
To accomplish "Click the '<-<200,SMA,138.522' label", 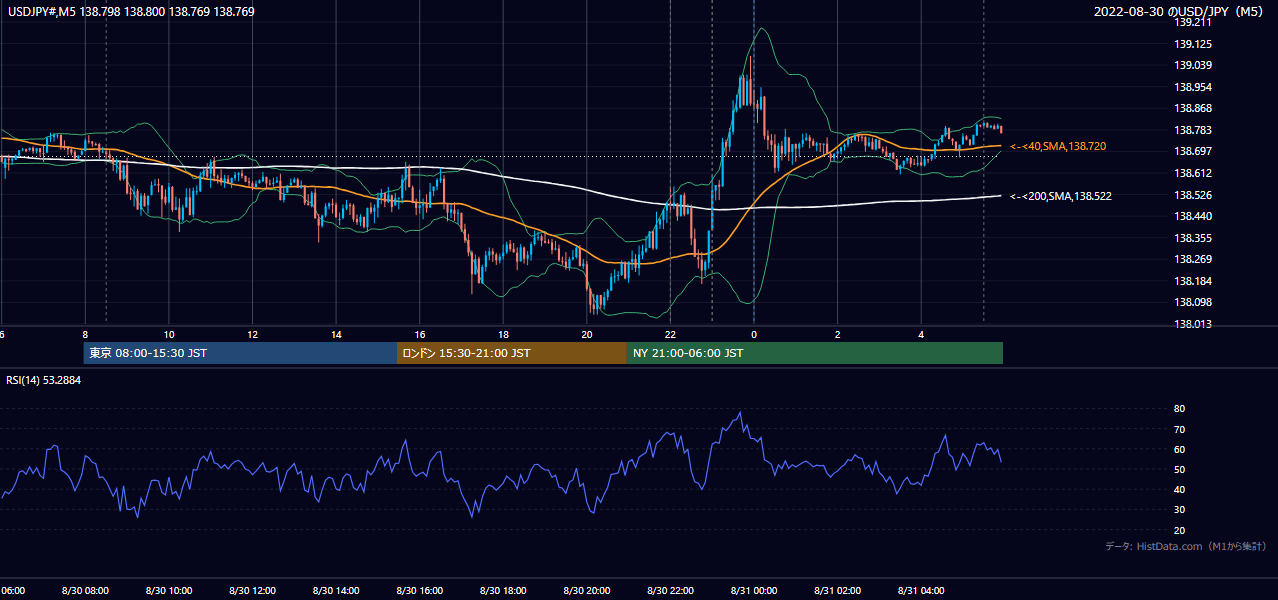I will [1061, 196].
